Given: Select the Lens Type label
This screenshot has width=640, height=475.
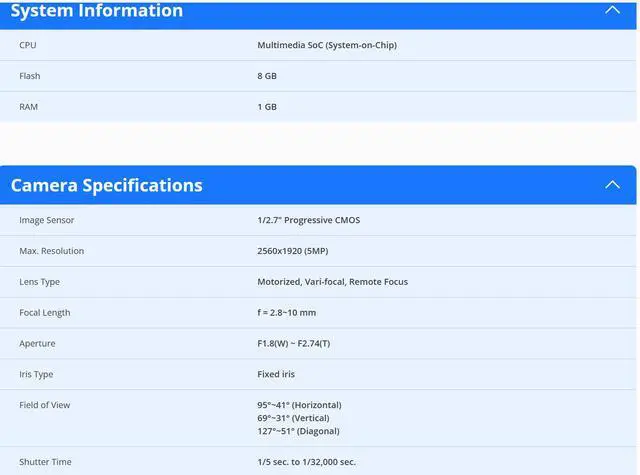Looking at the screenshot, I should (x=39, y=282).
